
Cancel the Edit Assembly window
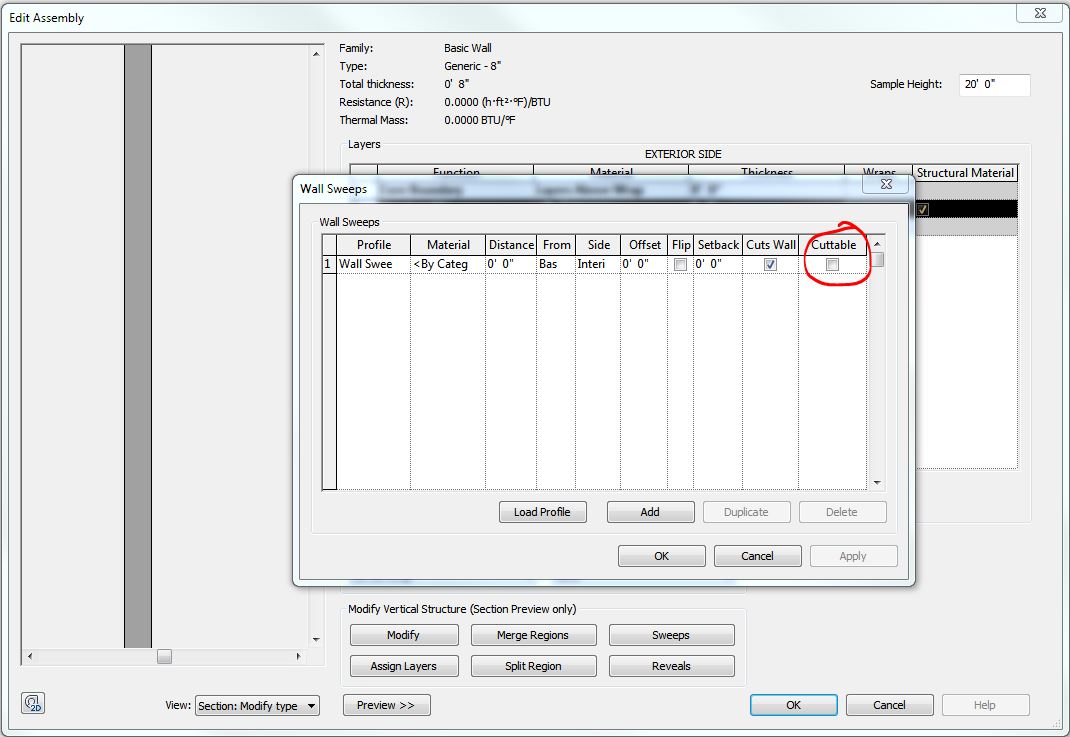click(x=889, y=705)
